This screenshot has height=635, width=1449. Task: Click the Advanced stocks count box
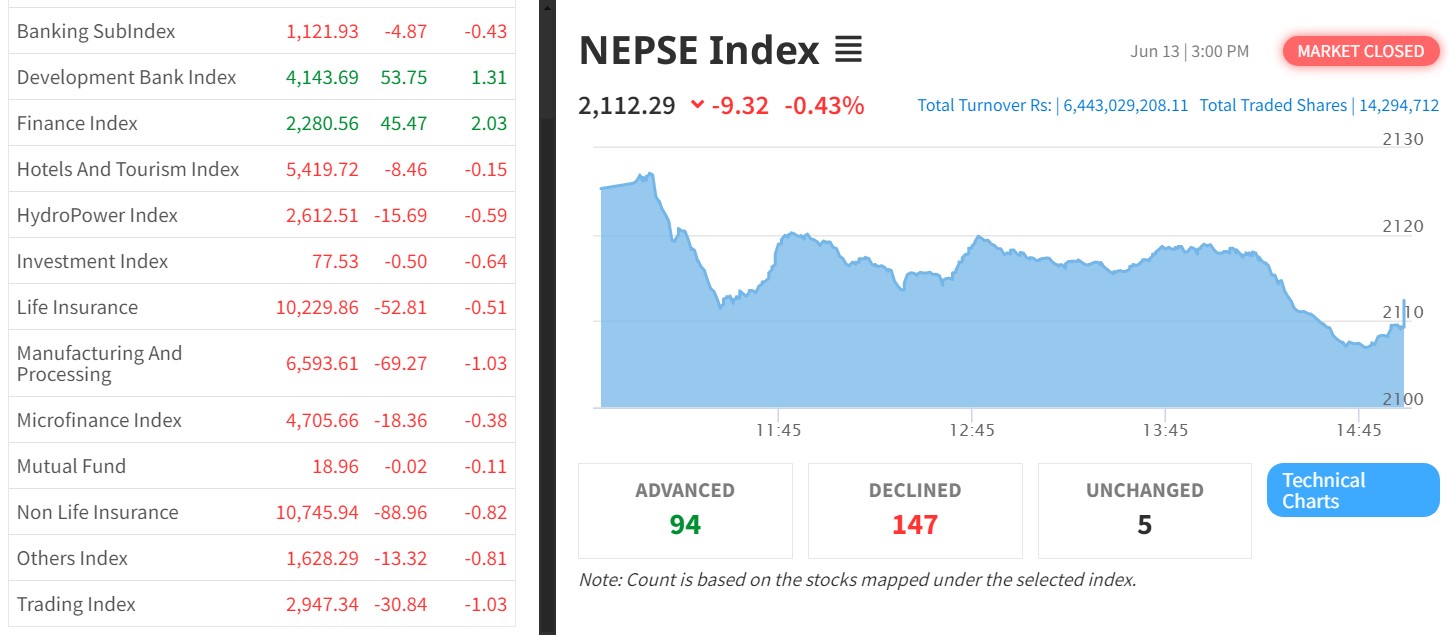(685, 510)
